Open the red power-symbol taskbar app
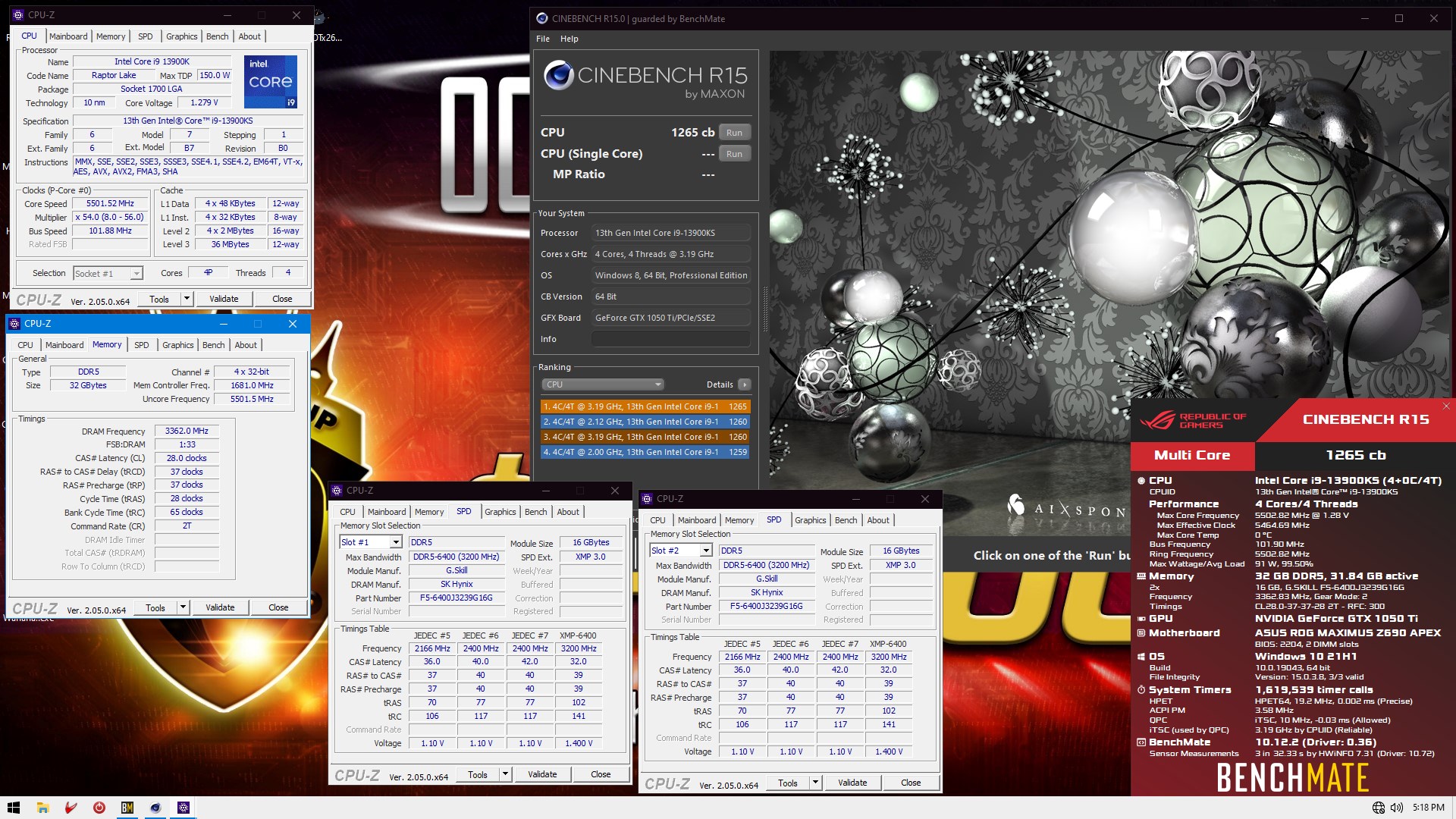The image size is (1456, 819). click(99, 808)
